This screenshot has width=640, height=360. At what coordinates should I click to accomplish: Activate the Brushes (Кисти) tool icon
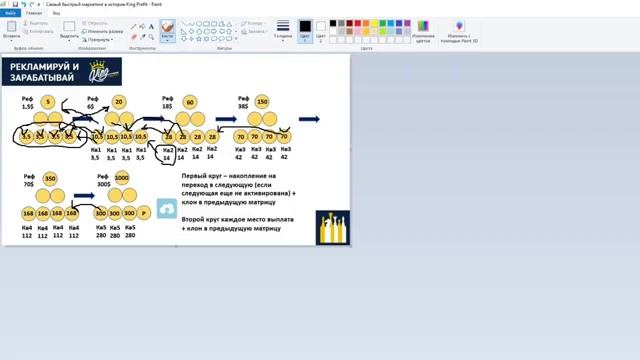click(167, 27)
